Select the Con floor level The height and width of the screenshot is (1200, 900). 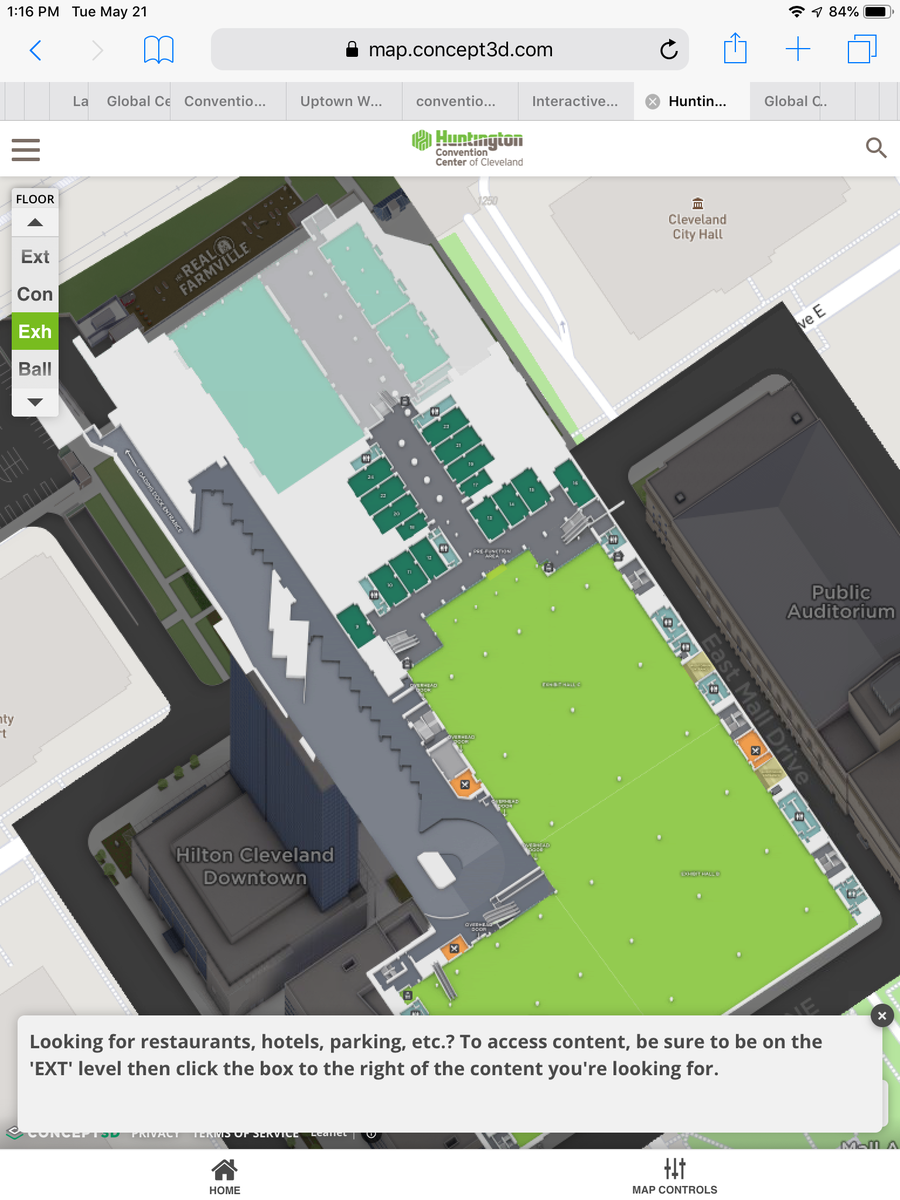[35, 294]
